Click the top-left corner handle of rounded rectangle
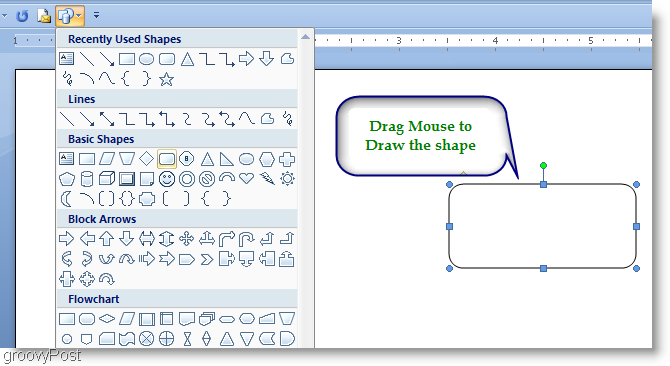The height and width of the screenshot is (366, 670). pyautogui.click(x=450, y=184)
